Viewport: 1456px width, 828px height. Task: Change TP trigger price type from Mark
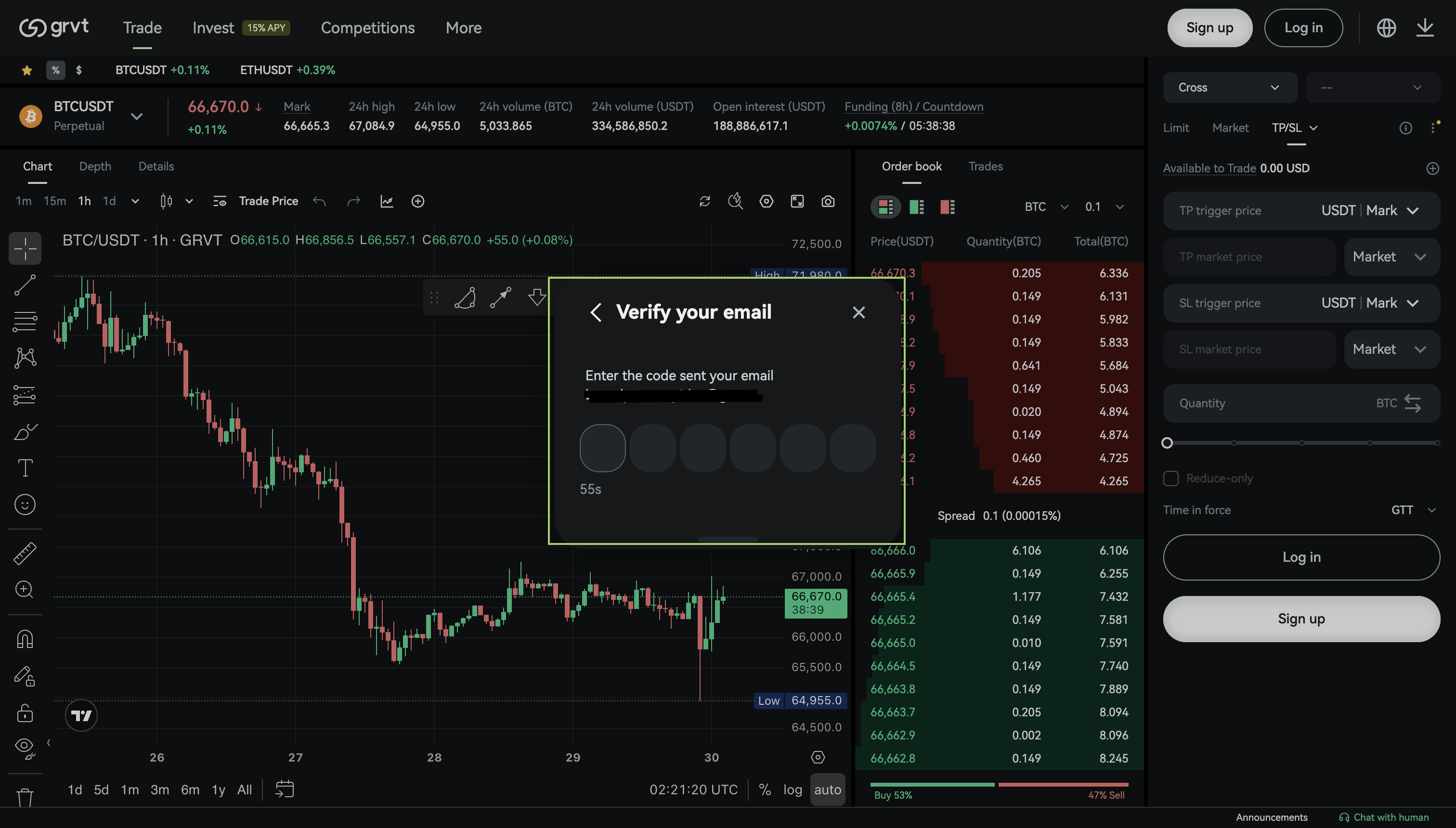coord(1392,210)
